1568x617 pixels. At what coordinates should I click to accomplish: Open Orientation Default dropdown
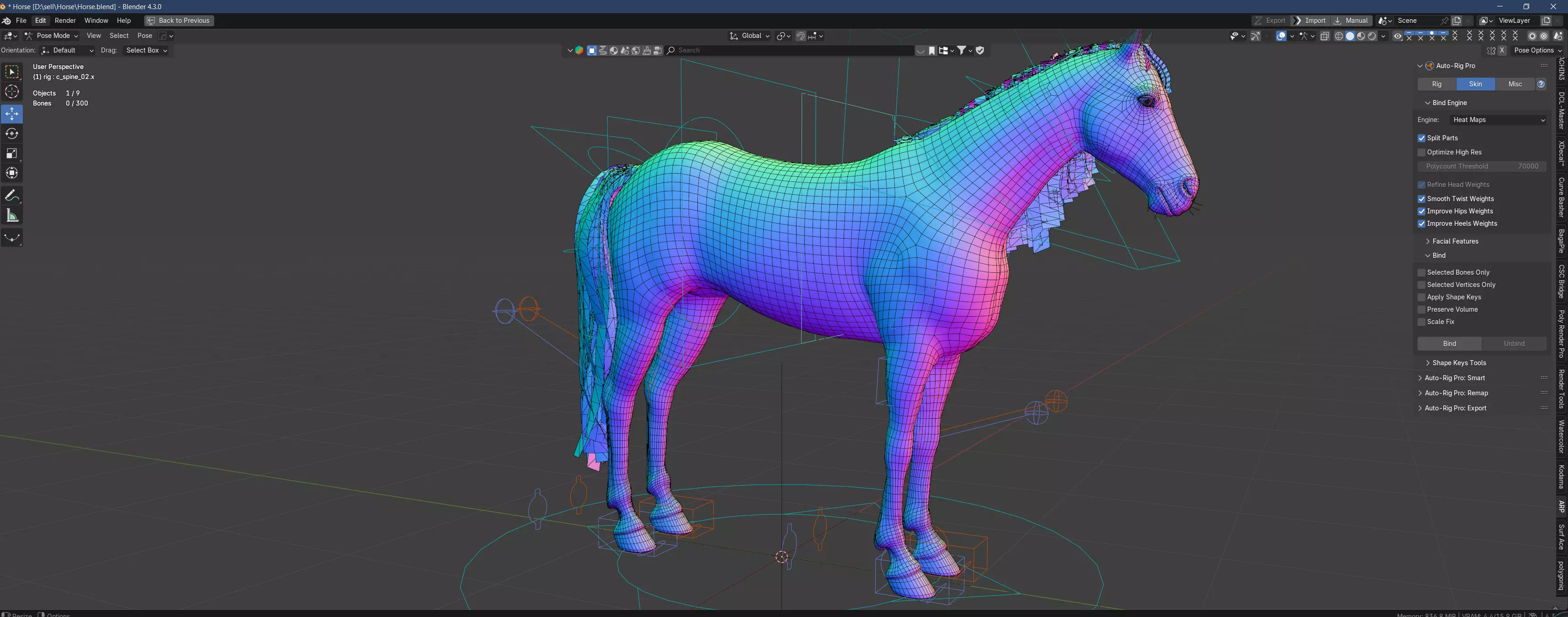point(68,51)
